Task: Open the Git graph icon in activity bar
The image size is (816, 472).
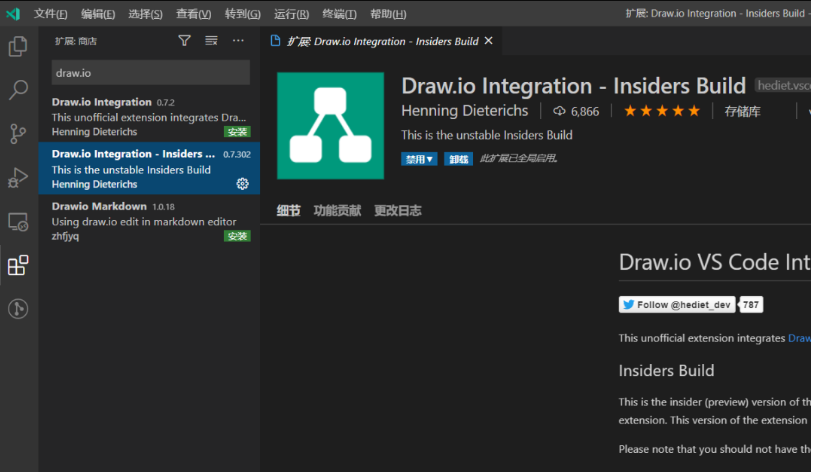Action: click(18, 309)
